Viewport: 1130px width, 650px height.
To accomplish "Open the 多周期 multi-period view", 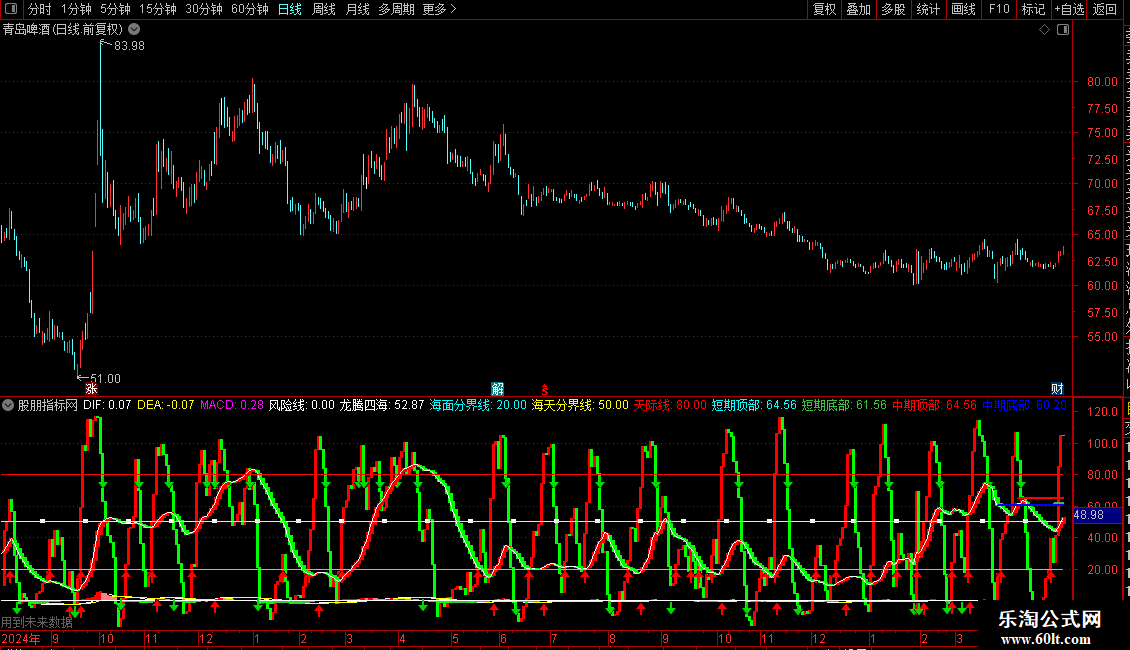I will (x=396, y=9).
